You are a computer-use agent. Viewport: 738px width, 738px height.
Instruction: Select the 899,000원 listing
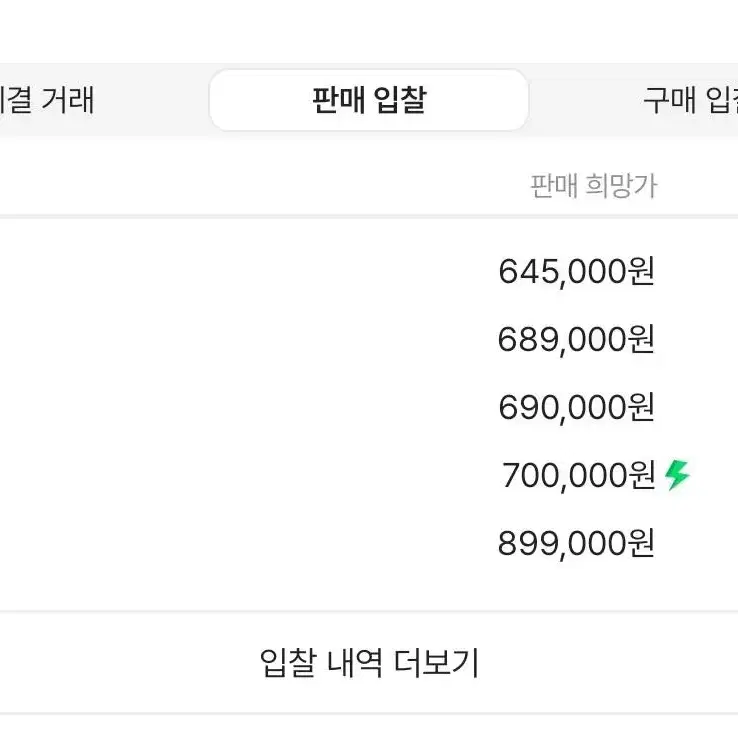(576, 543)
